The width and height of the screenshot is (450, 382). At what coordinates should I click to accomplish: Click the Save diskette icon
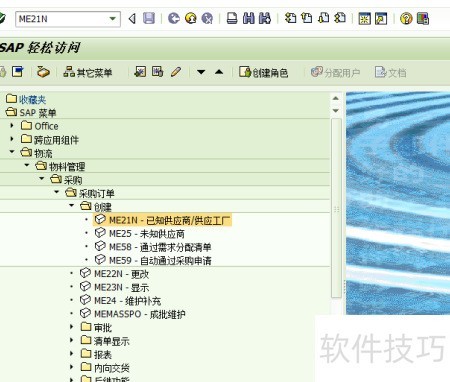[149, 18]
